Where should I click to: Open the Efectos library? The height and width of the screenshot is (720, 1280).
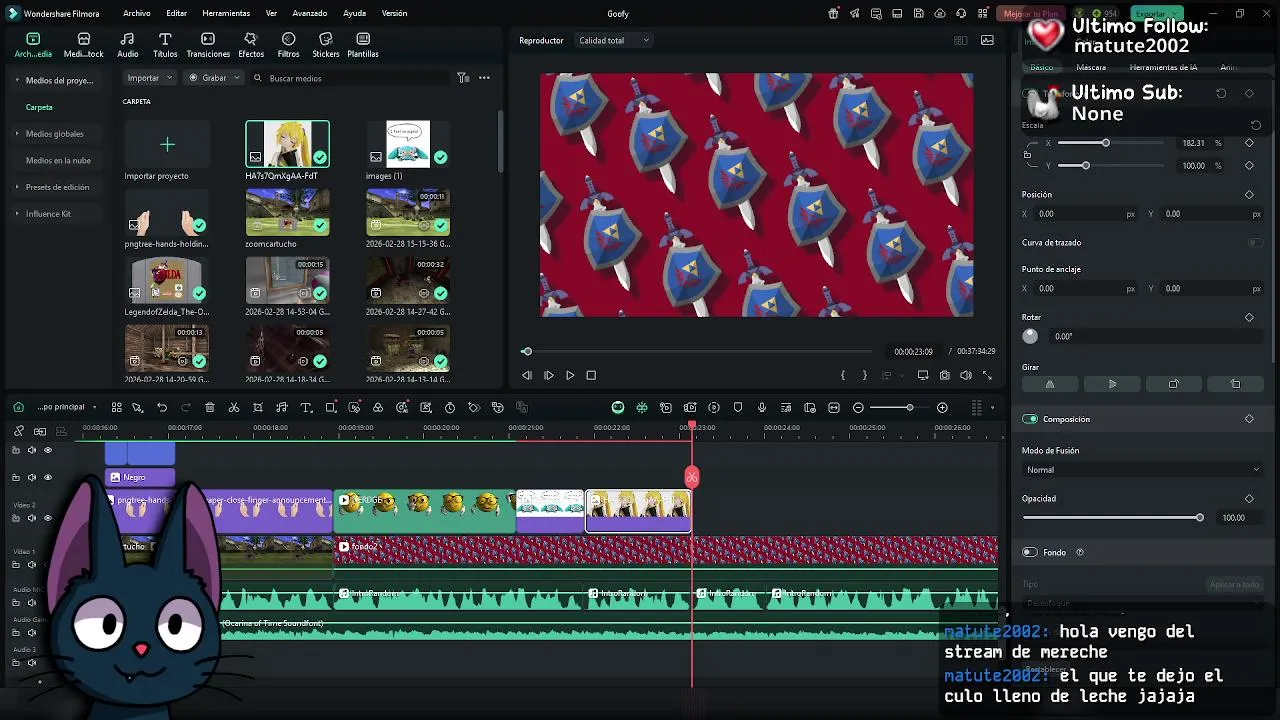pyautogui.click(x=251, y=45)
